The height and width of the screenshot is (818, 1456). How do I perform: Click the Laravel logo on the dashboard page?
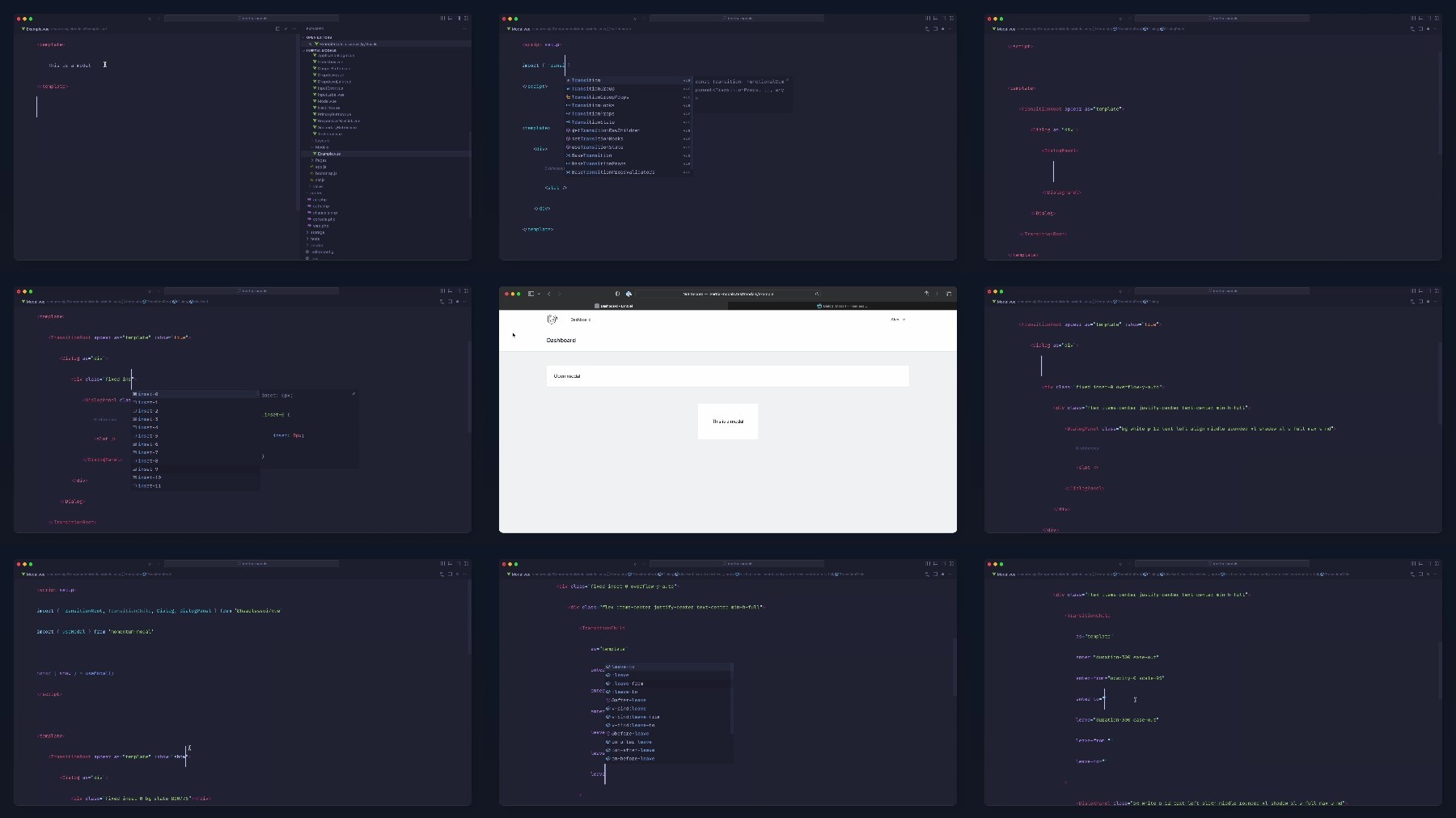[552, 320]
